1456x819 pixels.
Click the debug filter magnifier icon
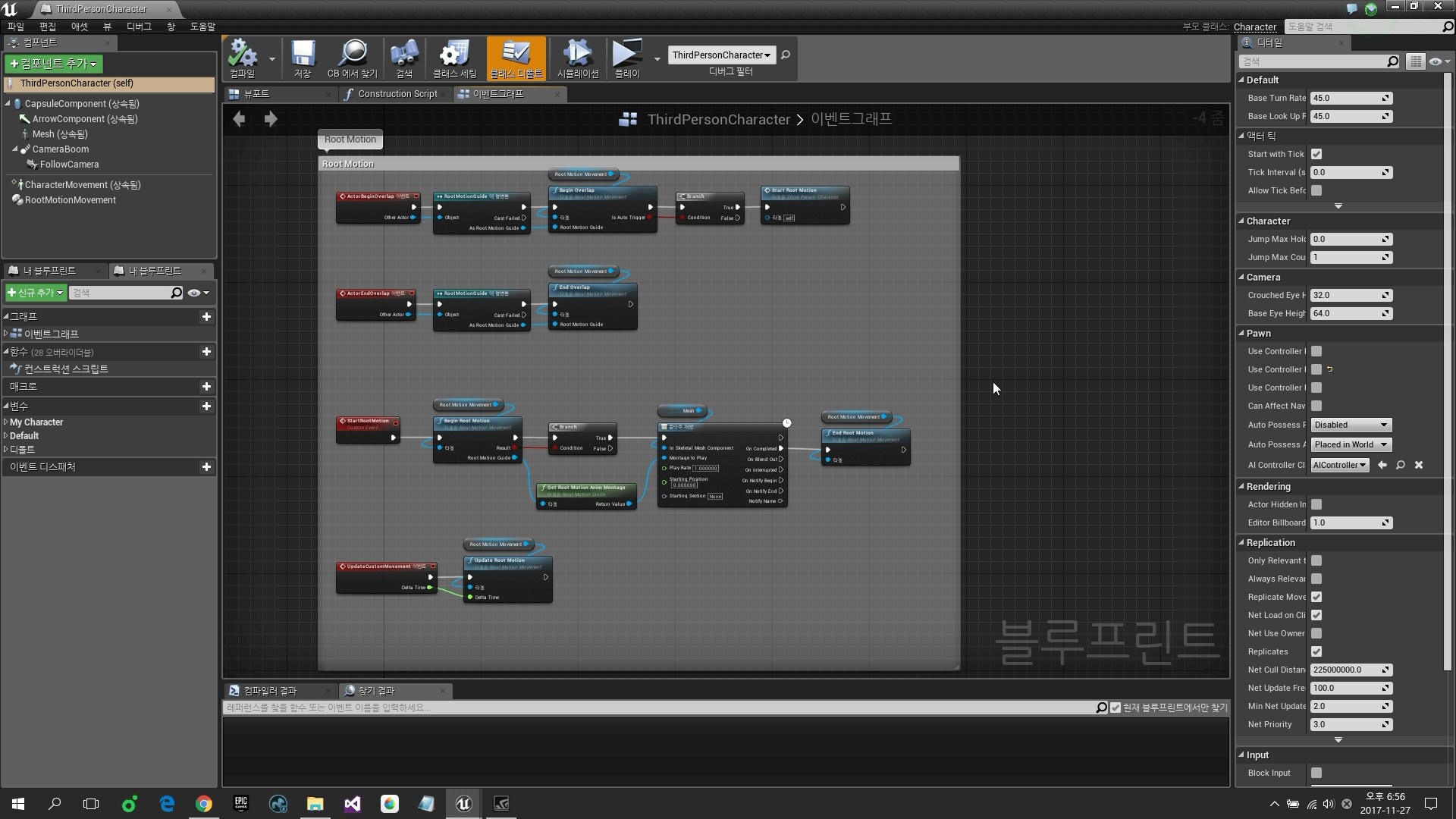[786, 55]
